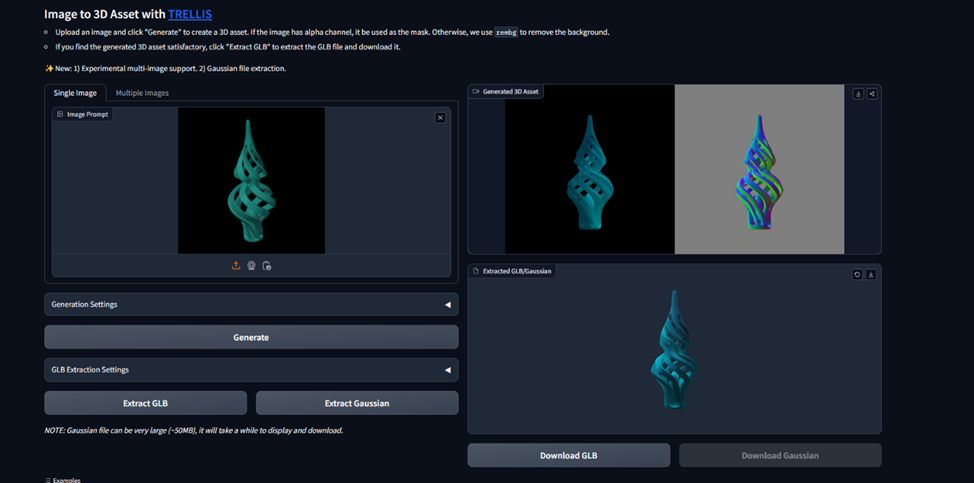
Task: Switch to the Single Image tab
Action: tap(75, 93)
